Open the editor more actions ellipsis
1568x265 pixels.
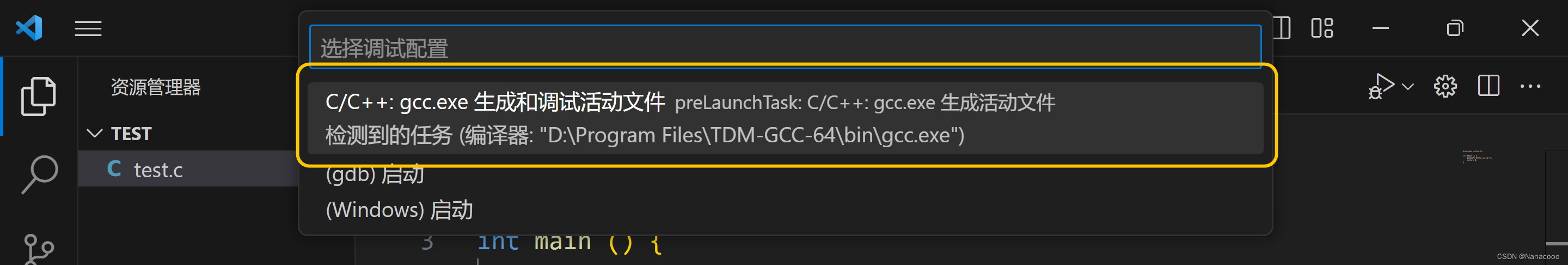pyautogui.click(x=1530, y=87)
